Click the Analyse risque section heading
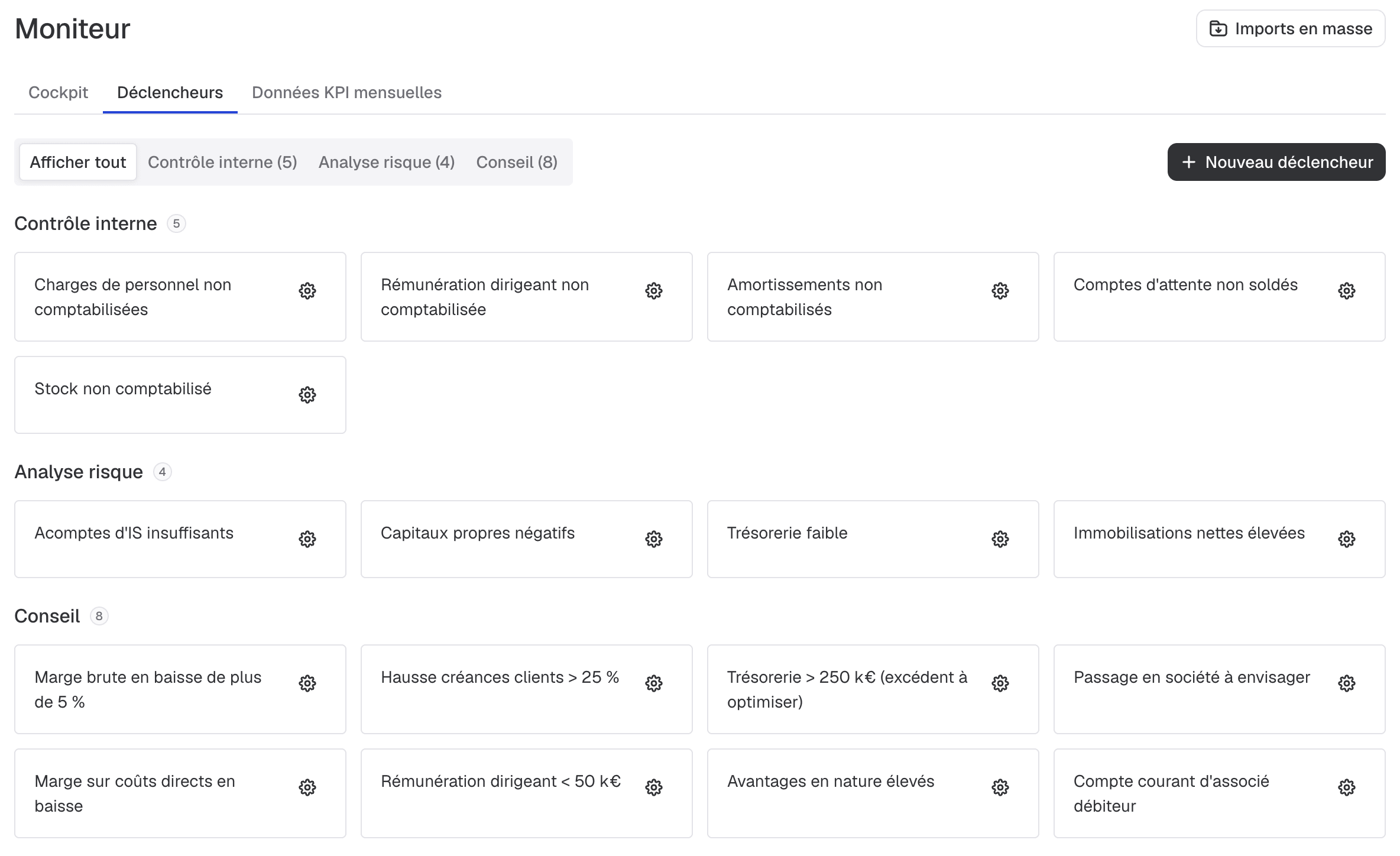 pos(79,472)
